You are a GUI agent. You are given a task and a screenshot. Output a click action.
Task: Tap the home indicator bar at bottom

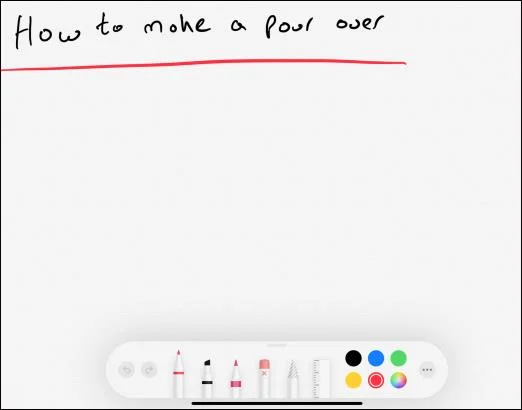click(x=277, y=403)
